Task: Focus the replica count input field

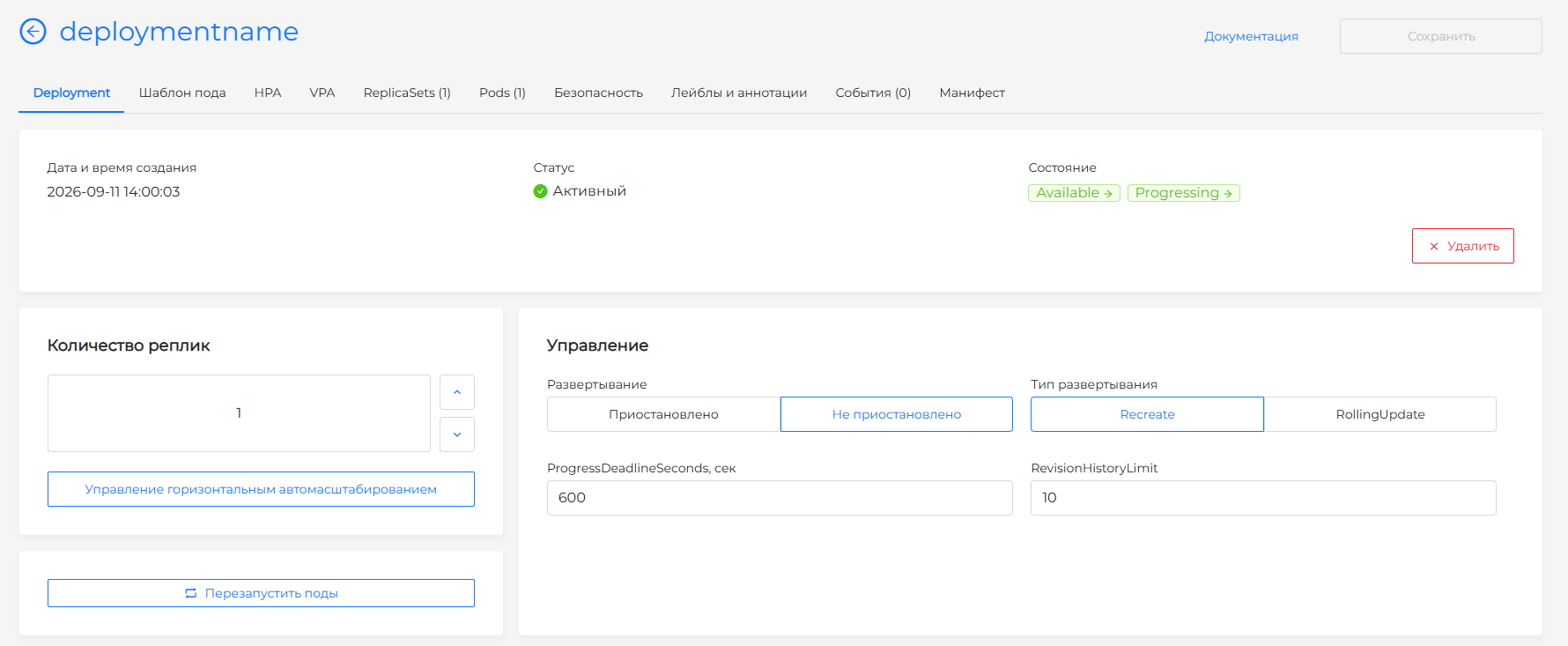Action: [x=239, y=413]
